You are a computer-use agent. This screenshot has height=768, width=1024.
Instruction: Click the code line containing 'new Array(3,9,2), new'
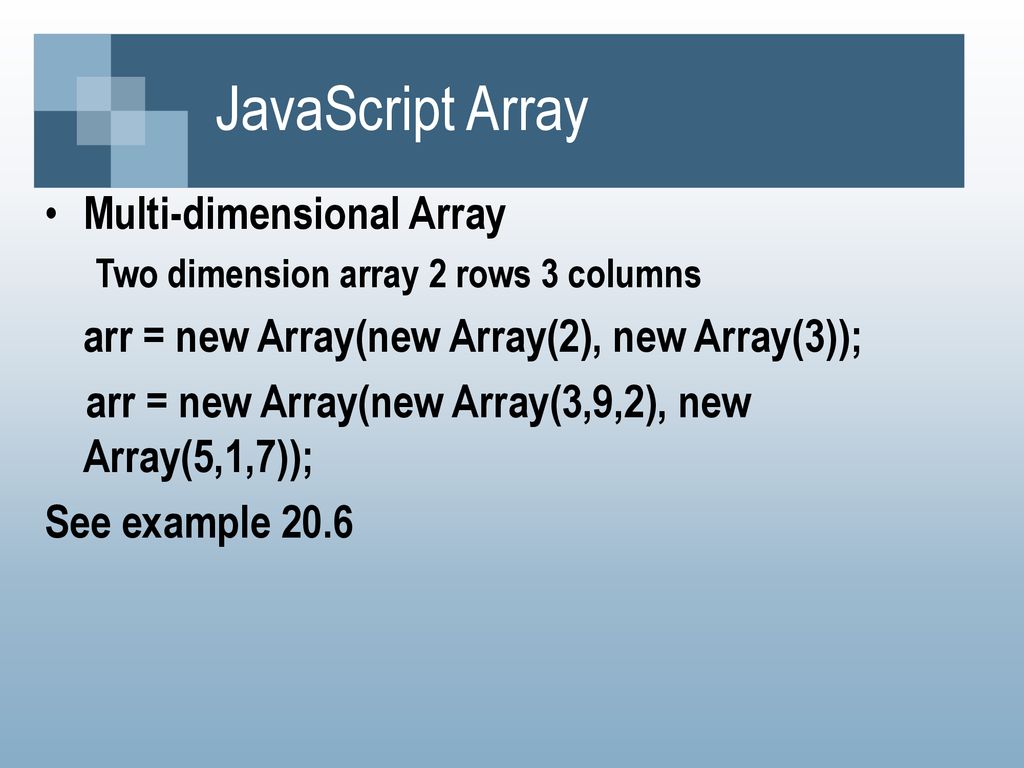[x=419, y=403]
